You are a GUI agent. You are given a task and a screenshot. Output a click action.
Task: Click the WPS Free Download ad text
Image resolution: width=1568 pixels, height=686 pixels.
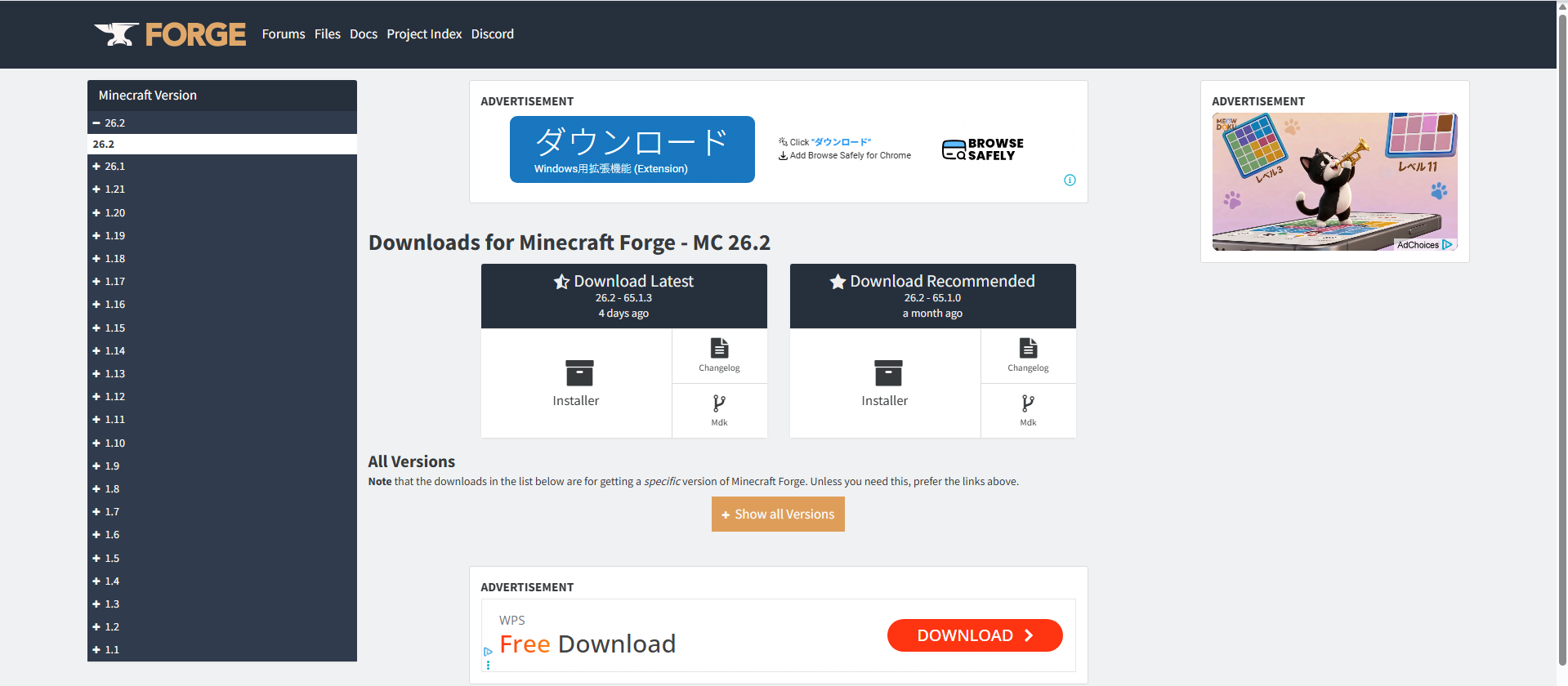[x=587, y=644]
